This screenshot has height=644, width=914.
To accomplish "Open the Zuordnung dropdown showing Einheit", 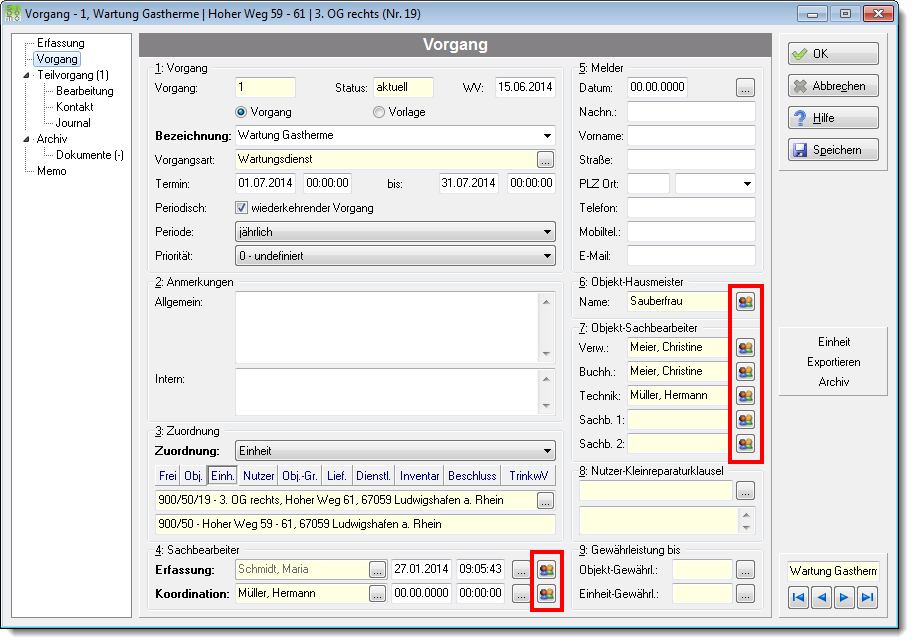I will tap(395, 451).
